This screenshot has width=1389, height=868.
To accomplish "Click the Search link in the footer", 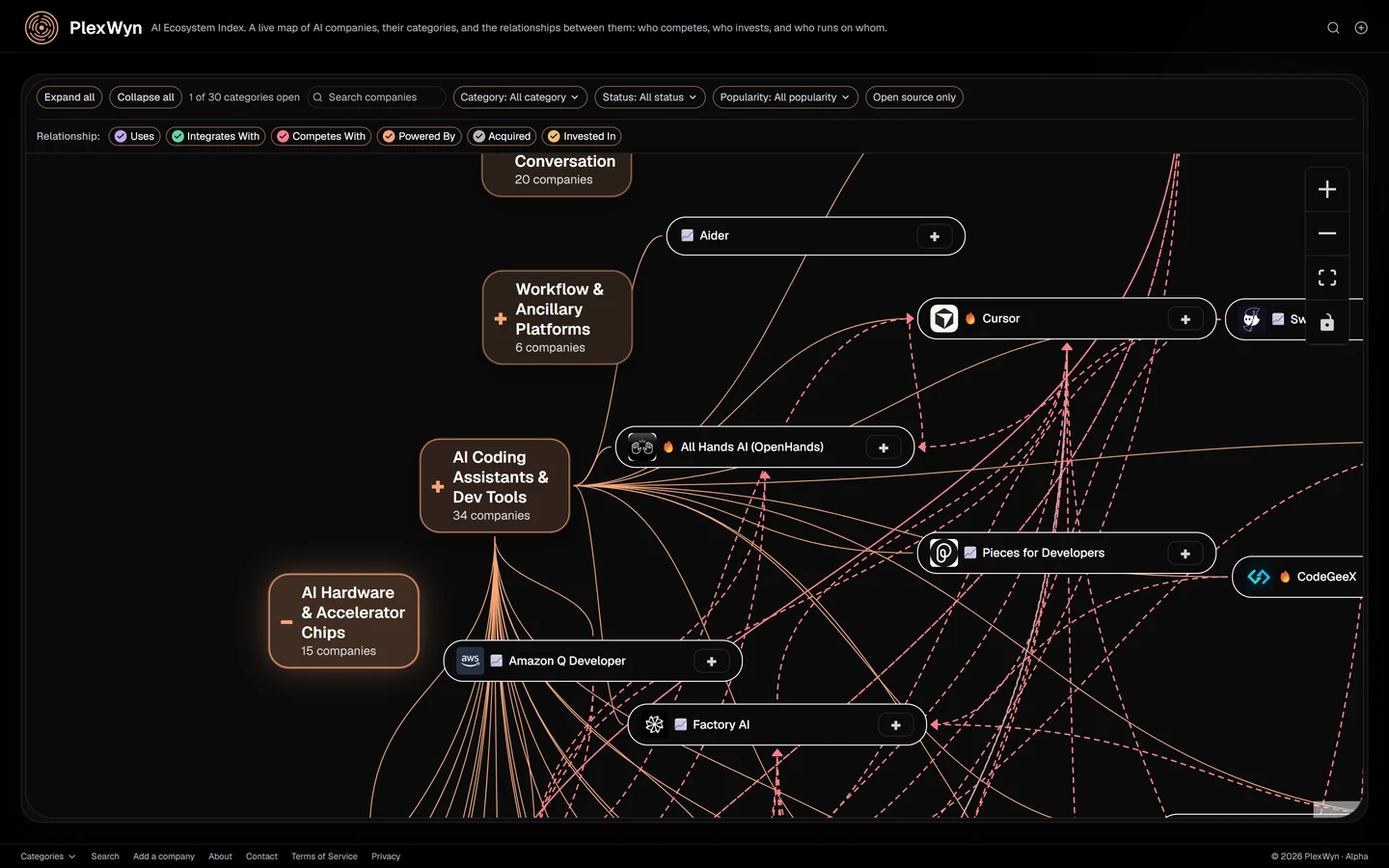I will [105, 856].
